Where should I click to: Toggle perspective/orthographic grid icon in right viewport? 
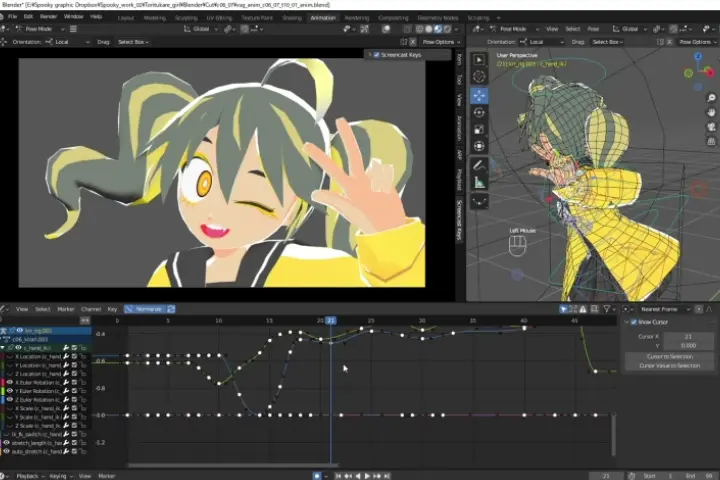(711, 141)
